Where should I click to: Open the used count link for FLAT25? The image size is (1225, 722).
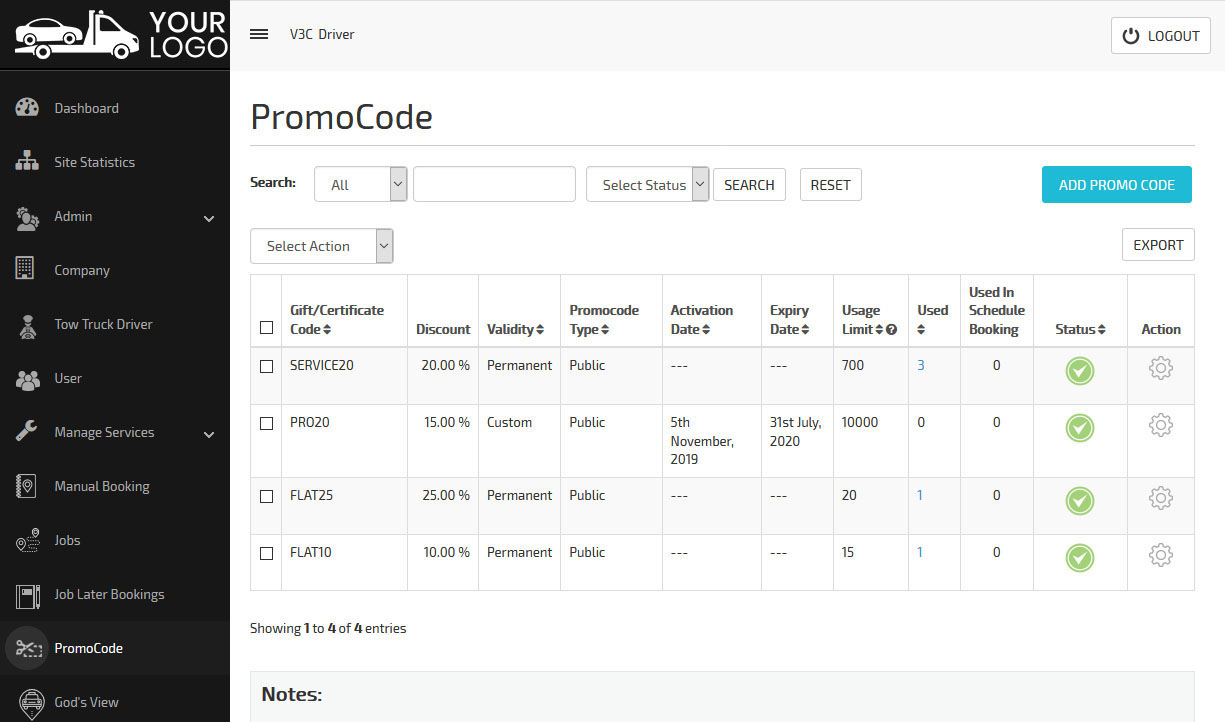[x=920, y=496]
